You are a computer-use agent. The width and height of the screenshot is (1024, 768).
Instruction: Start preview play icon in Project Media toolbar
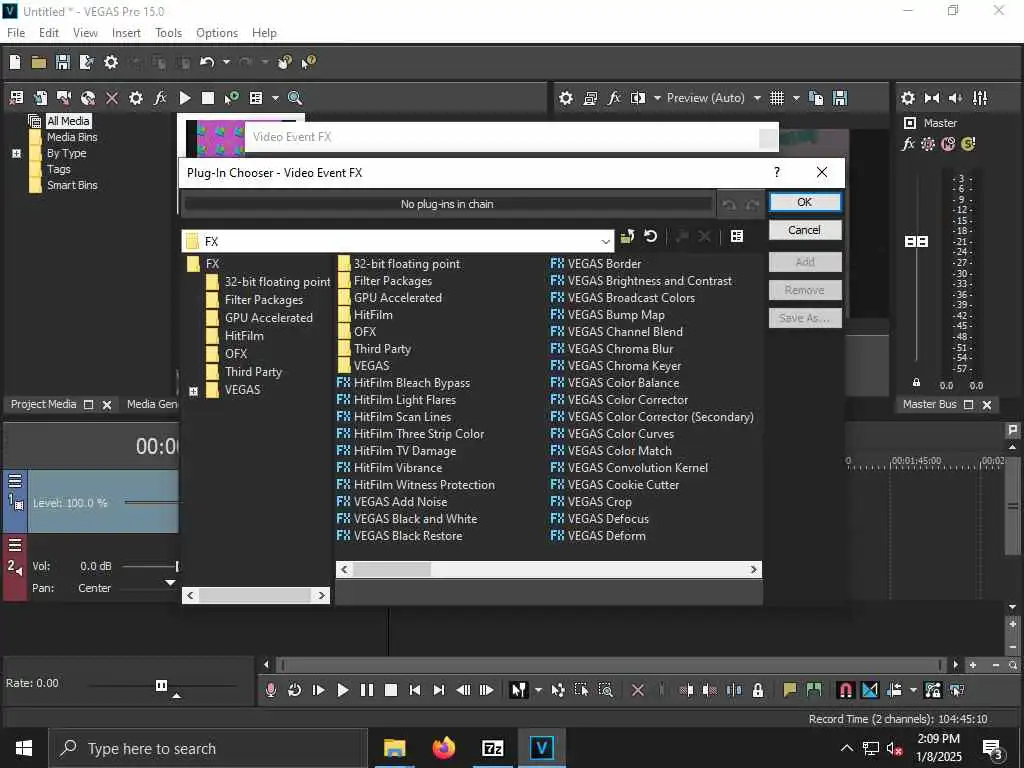185,98
